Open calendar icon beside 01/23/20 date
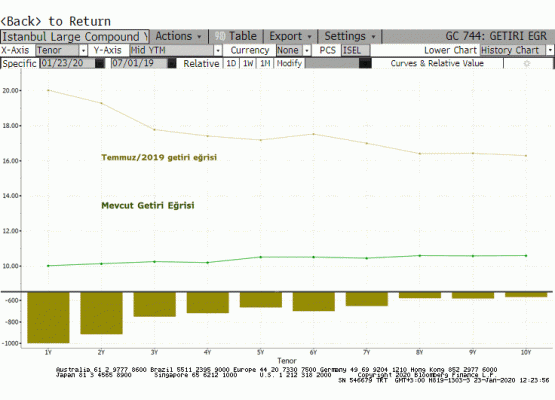The image size is (555, 400). pyautogui.click(x=100, y=63)
